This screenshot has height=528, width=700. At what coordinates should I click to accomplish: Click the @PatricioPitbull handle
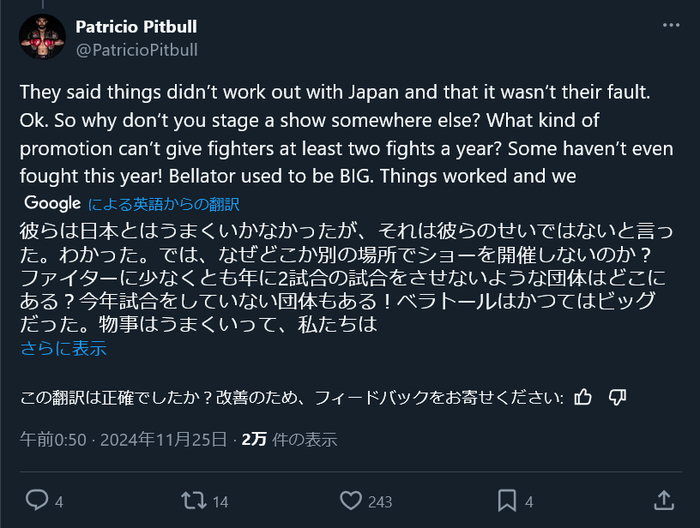(136, 48)
